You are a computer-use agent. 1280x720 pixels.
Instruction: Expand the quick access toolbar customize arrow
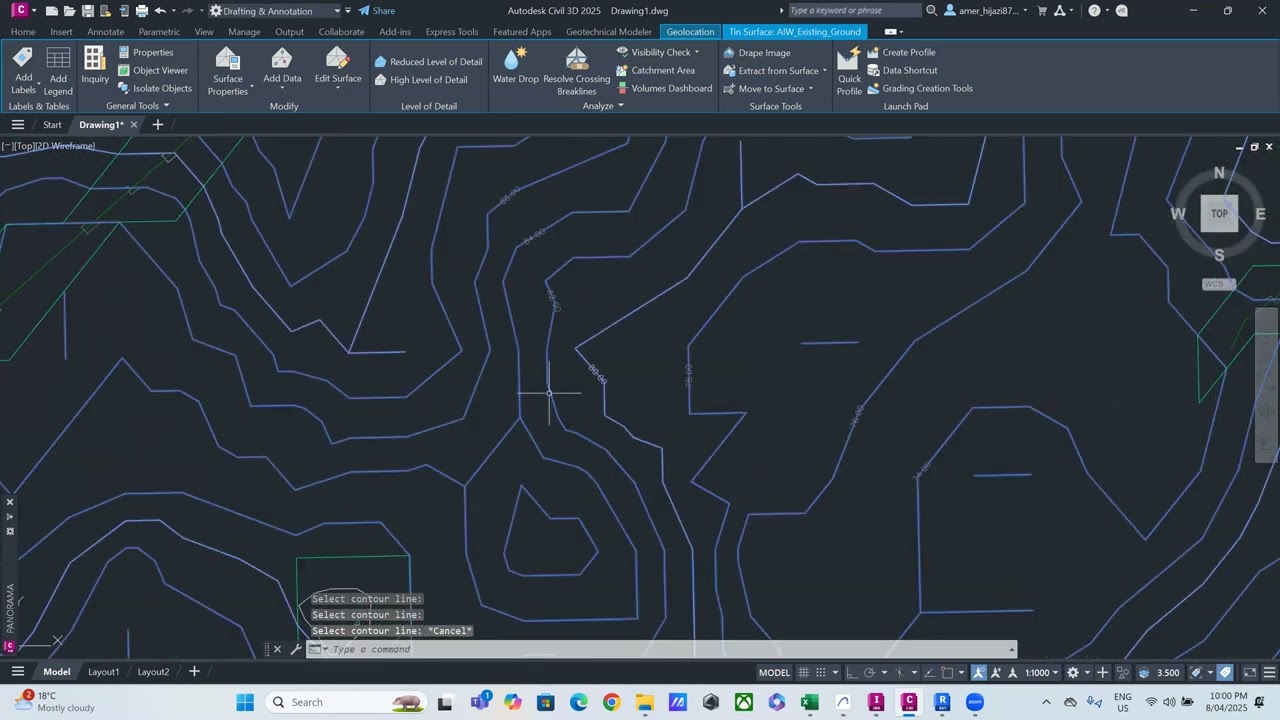pos(348,11)
